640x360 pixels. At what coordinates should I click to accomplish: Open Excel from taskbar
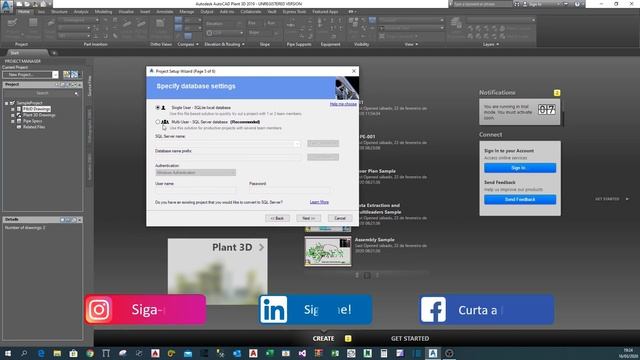click(x=269, y=353)
